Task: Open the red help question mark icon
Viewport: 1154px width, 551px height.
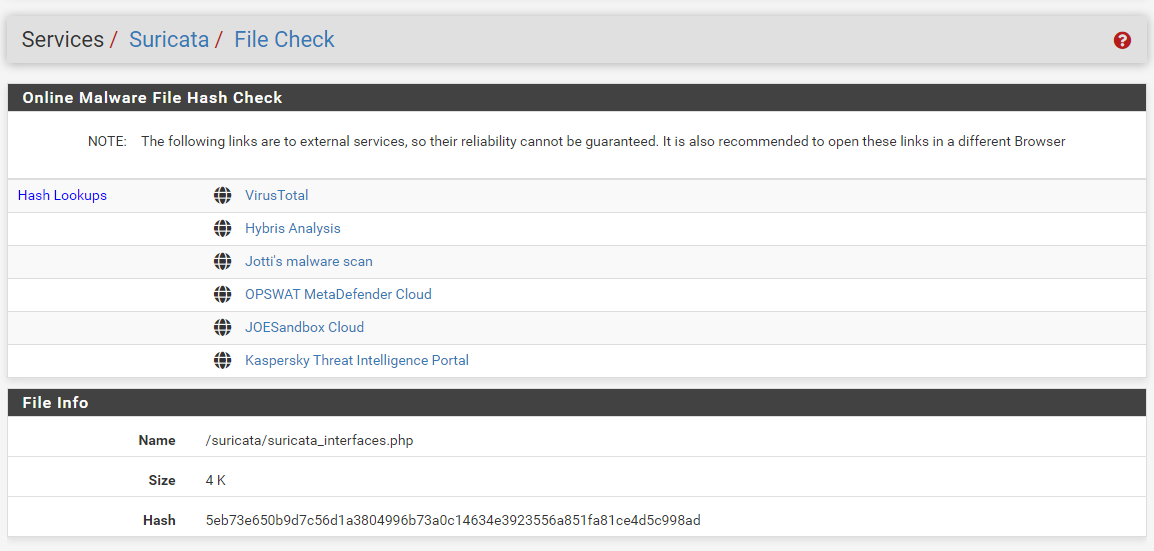Action: (1122, 40)
